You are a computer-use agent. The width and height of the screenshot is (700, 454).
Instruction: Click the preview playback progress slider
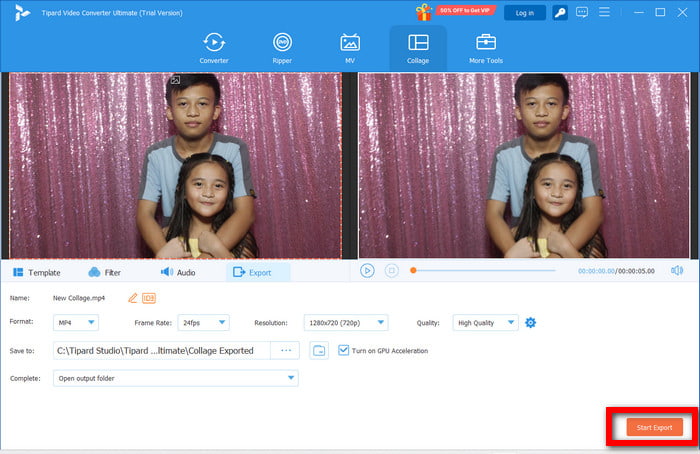pos(483,270)
